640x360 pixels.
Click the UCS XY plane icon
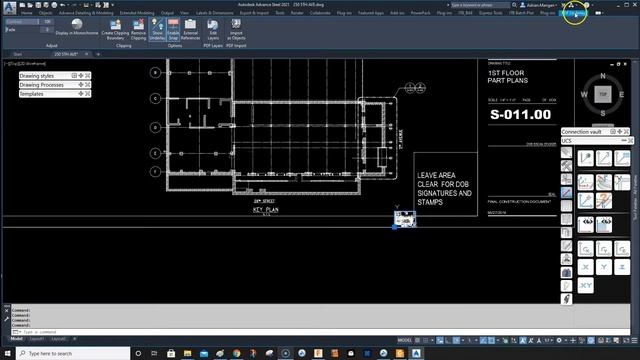click(585, 286)
